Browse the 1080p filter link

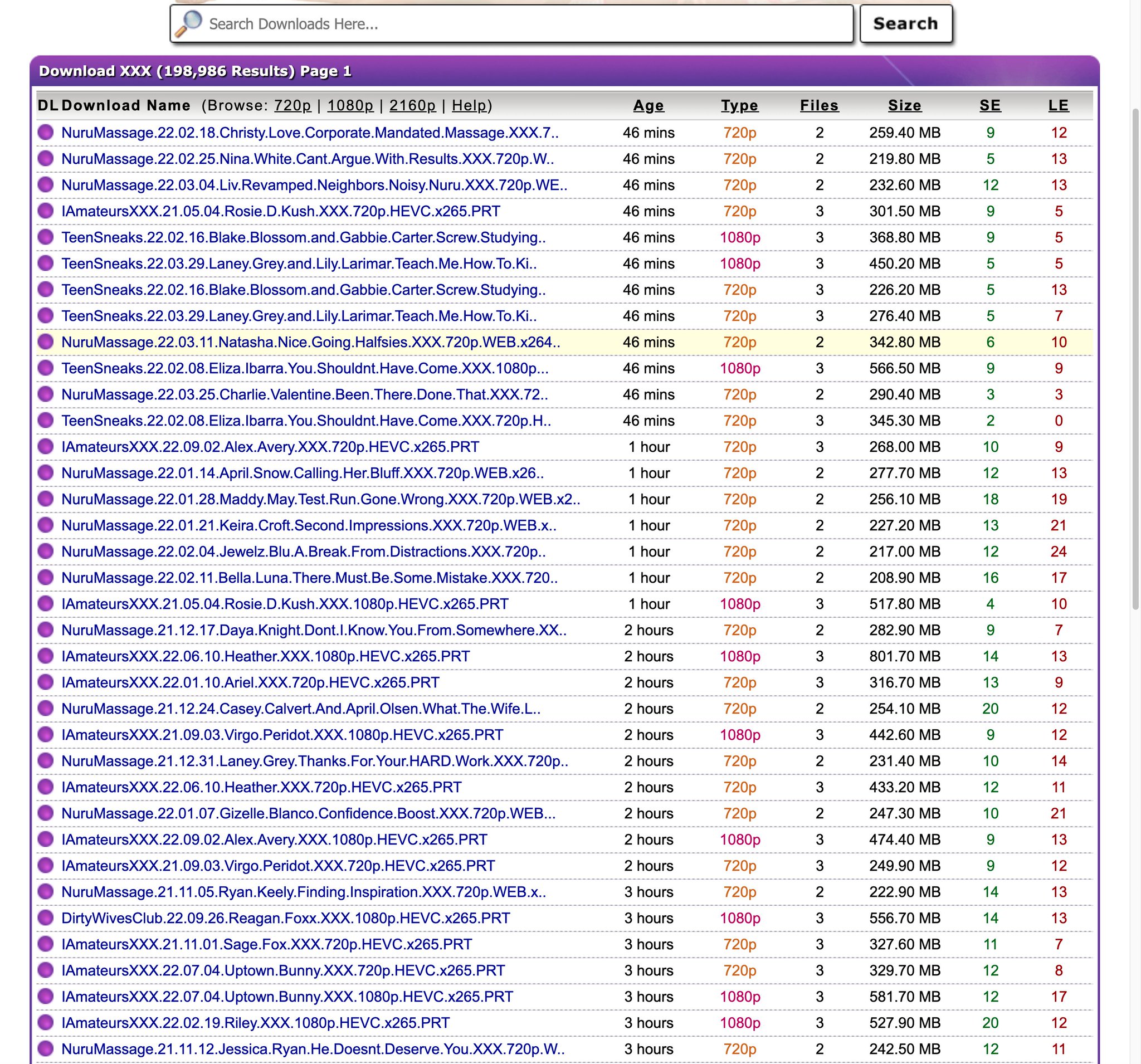(x=350, y=106)
